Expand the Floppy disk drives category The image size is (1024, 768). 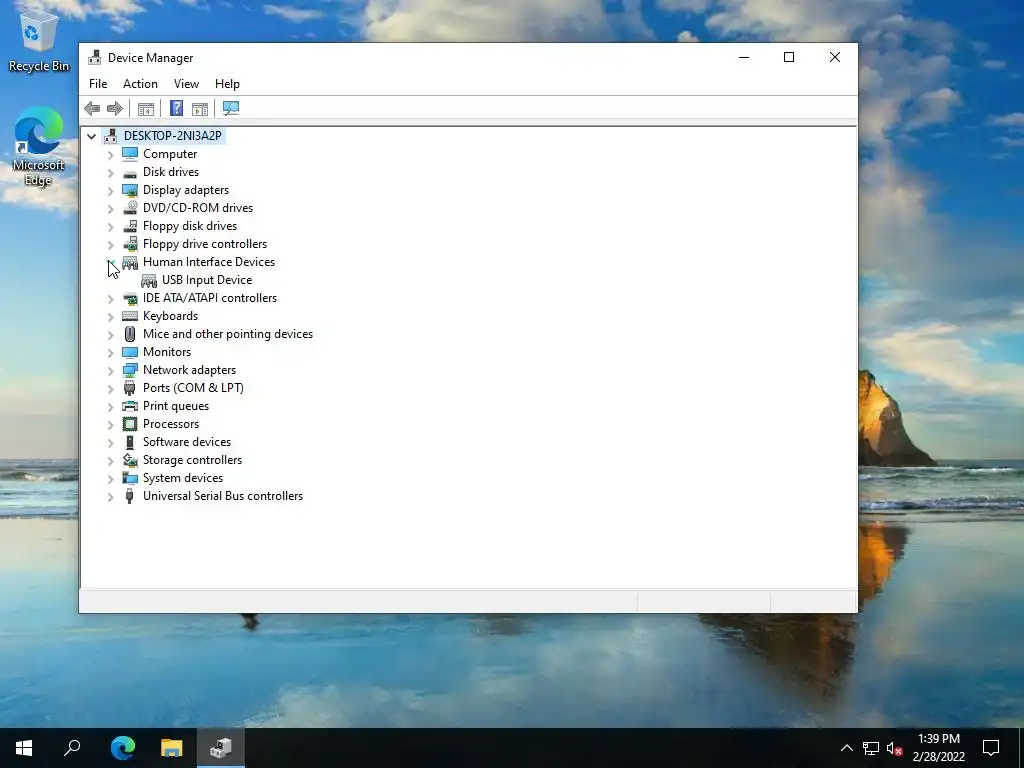coord(110,227)
